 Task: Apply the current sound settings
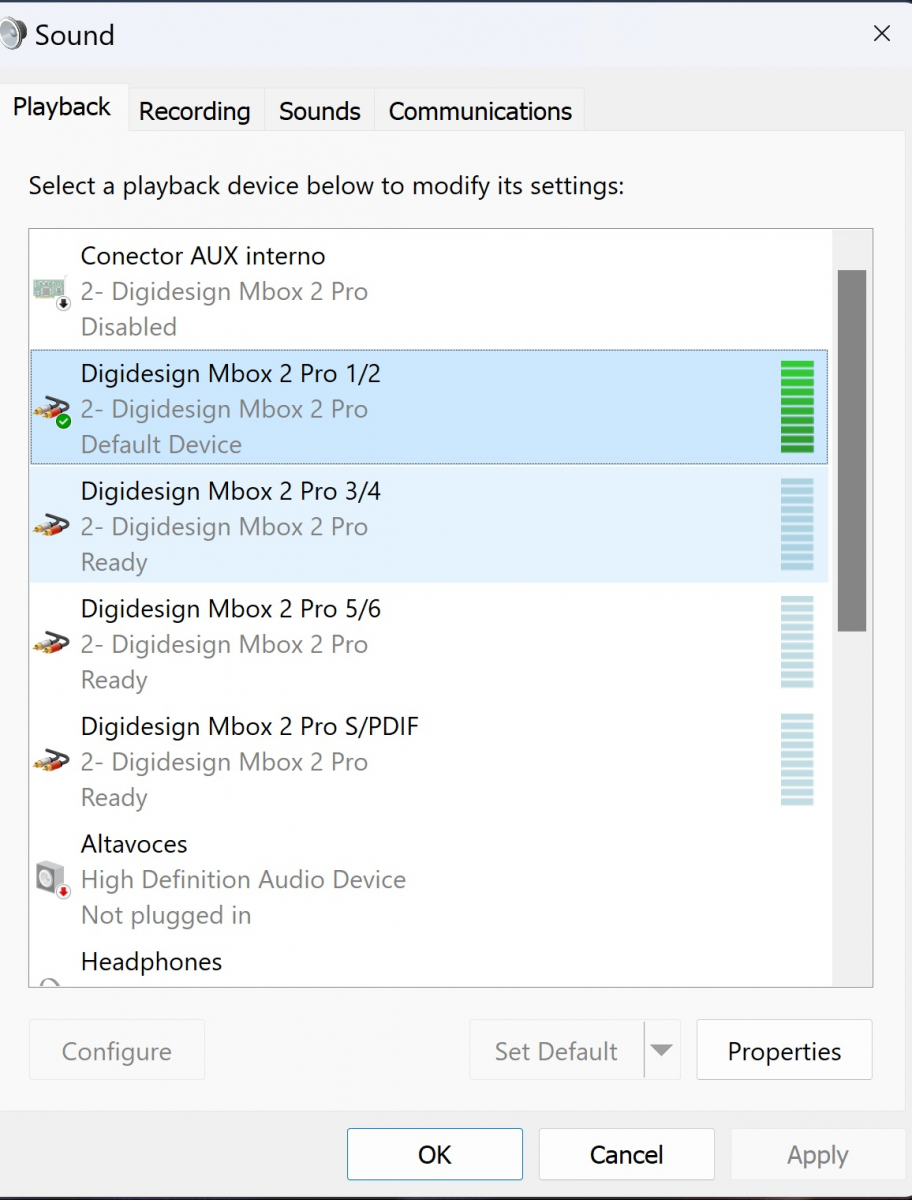[818, 1154]
